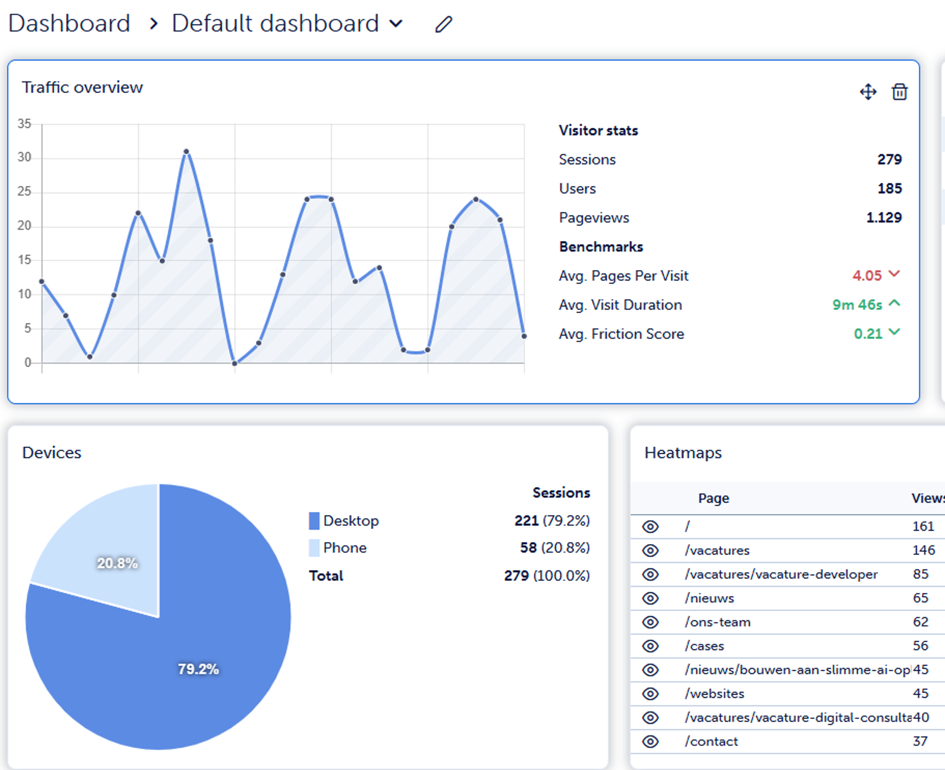Click the pencil edit dashboard icon

click(x=444, y=24)
